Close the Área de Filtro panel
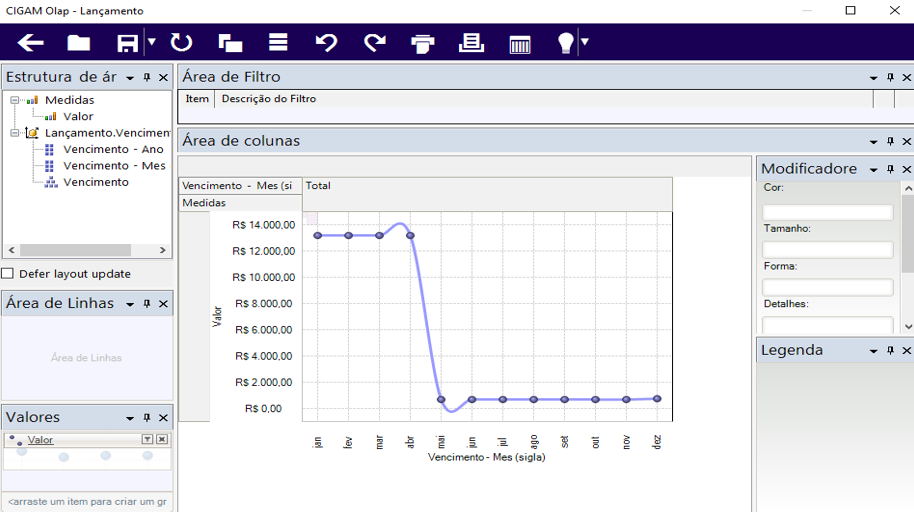The width and height of the screenshot is (914, 512). (x=906, y=78)
